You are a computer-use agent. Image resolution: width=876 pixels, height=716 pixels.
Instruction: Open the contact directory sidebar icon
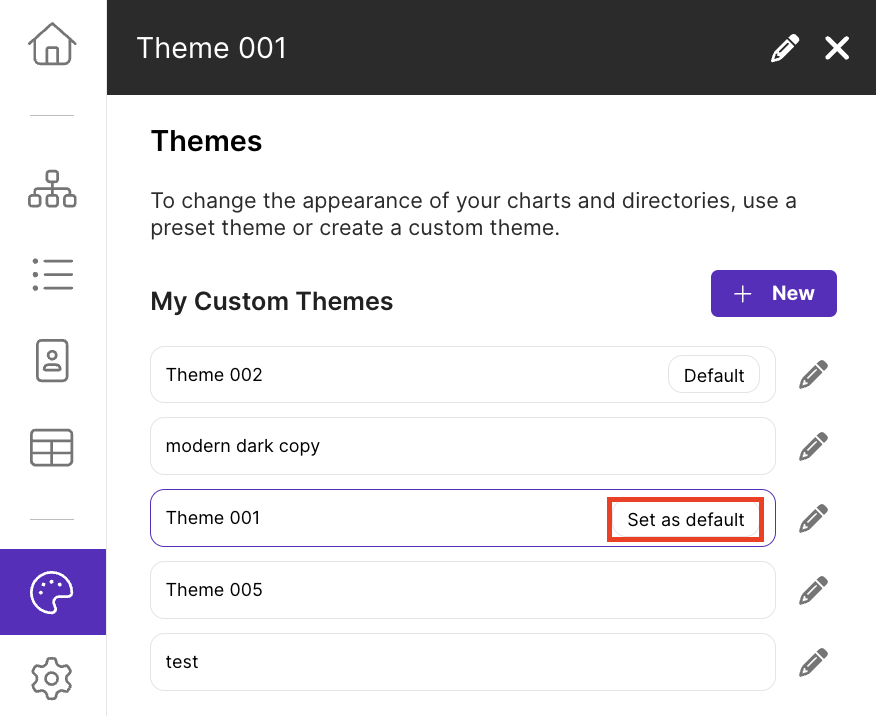coord(52,360)
